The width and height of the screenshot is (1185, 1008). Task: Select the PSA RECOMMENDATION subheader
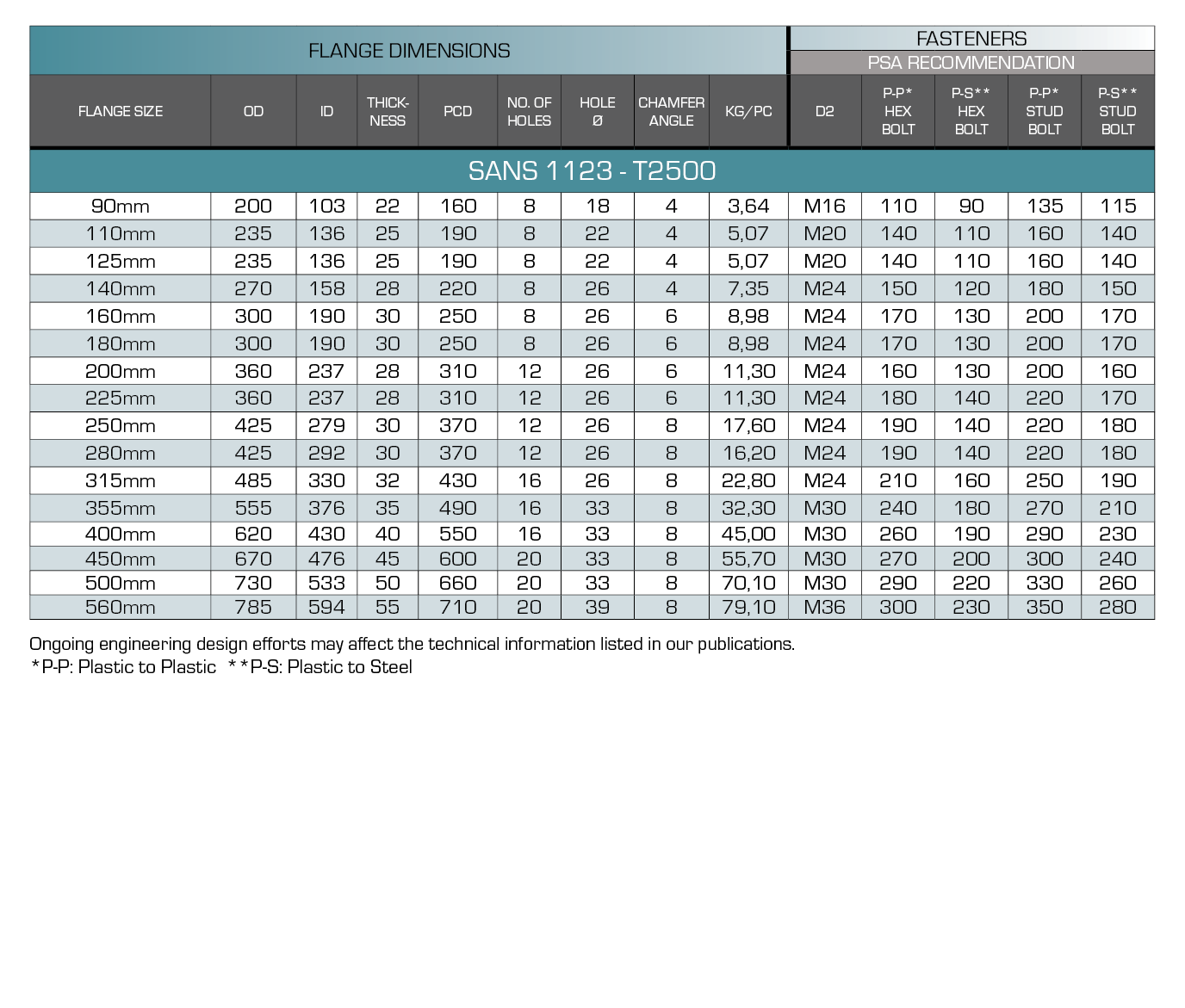pos(971,63)
